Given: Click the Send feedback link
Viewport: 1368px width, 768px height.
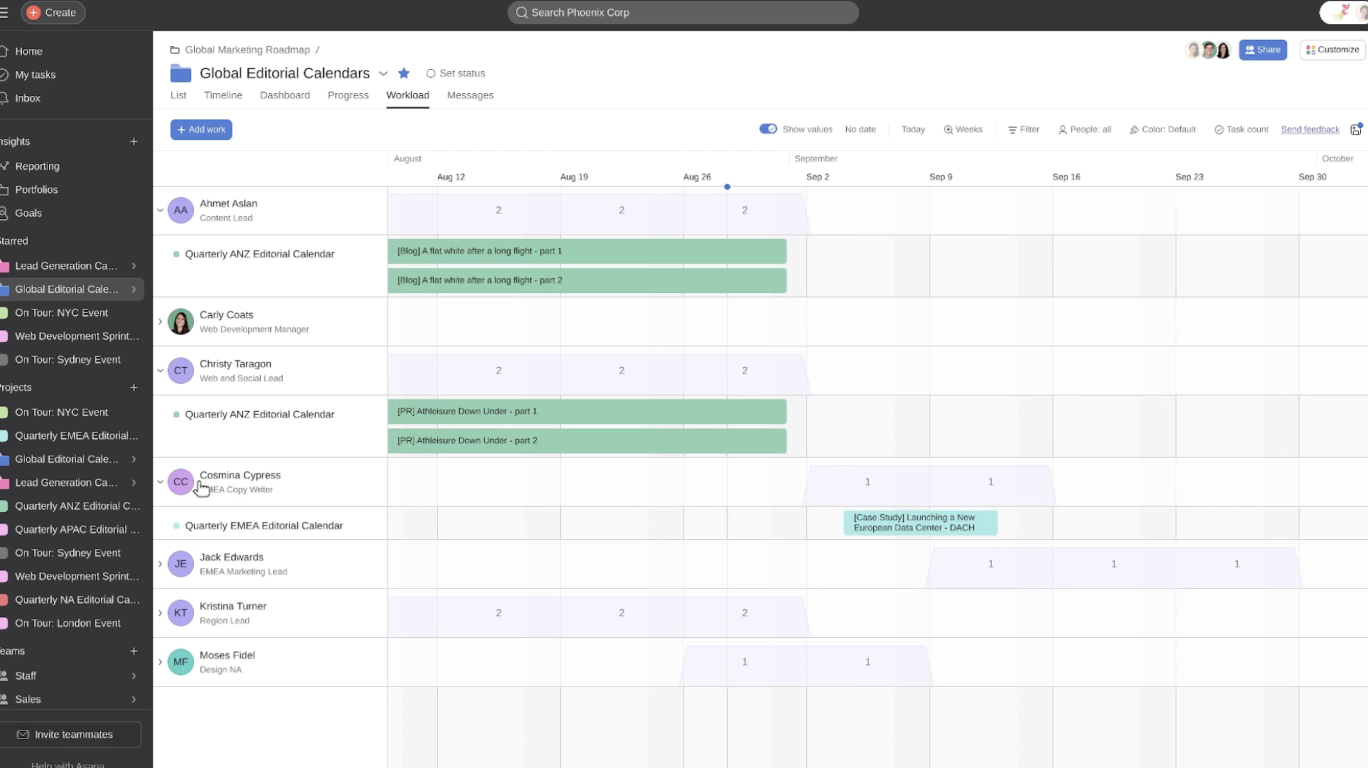Looking at the screenshot, I should (1310, 129).
